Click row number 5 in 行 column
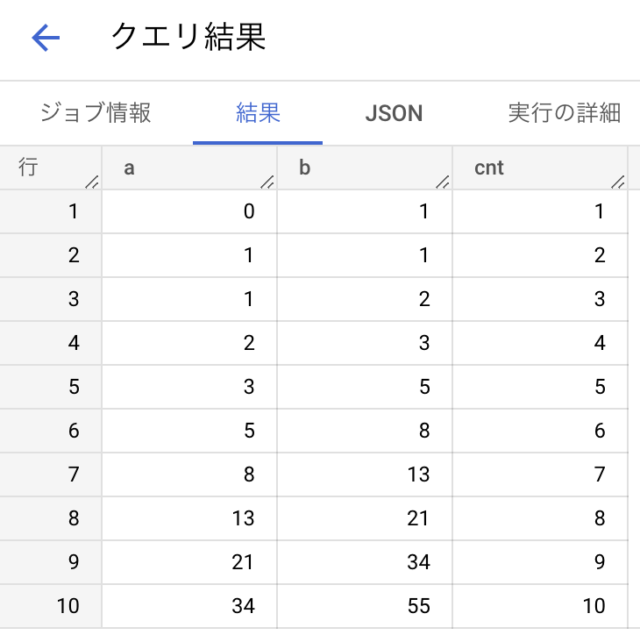Screen dimensions: 640x635 click(51, 386)
